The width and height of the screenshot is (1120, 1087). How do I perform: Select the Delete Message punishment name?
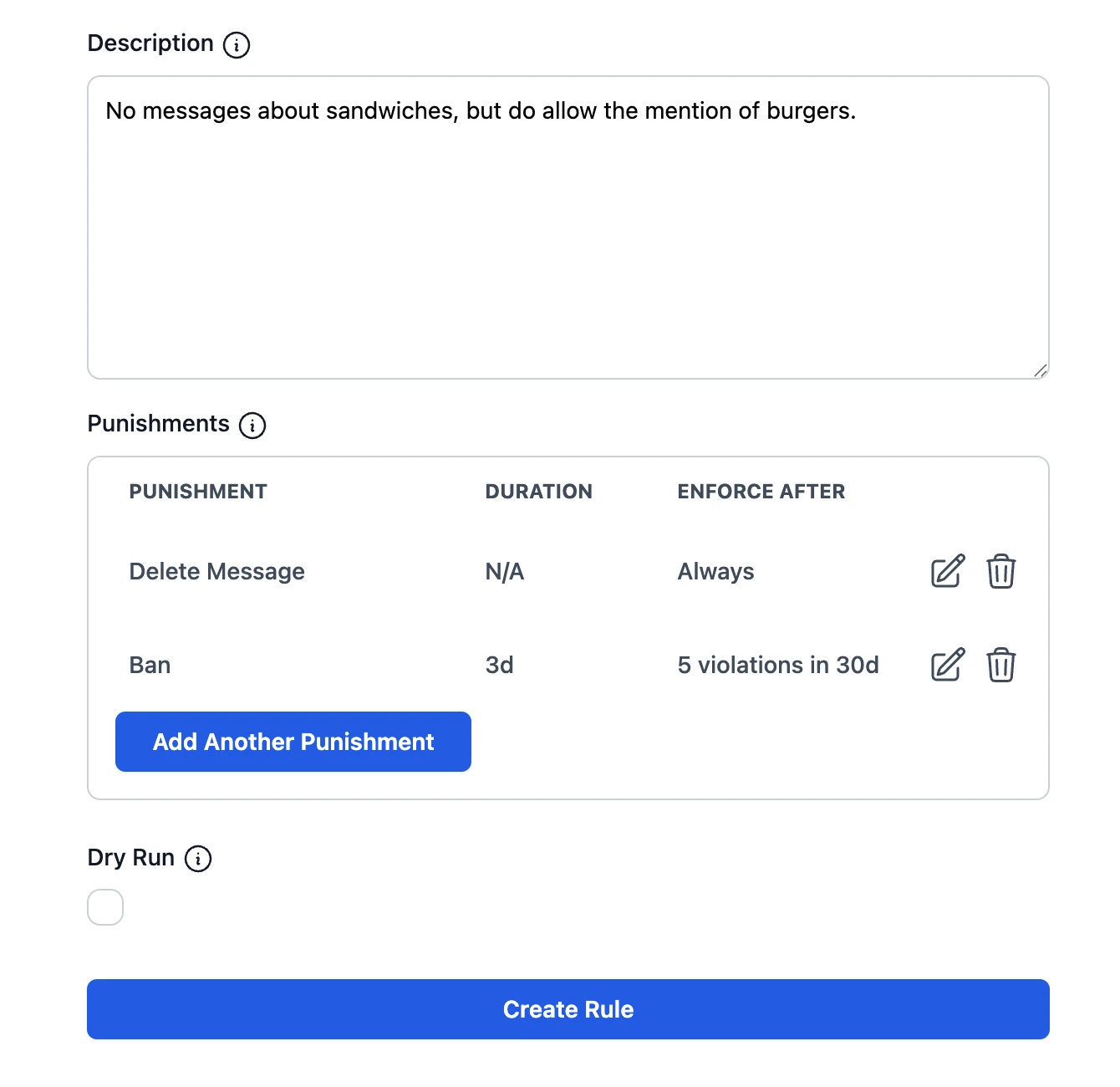point(216,572)
